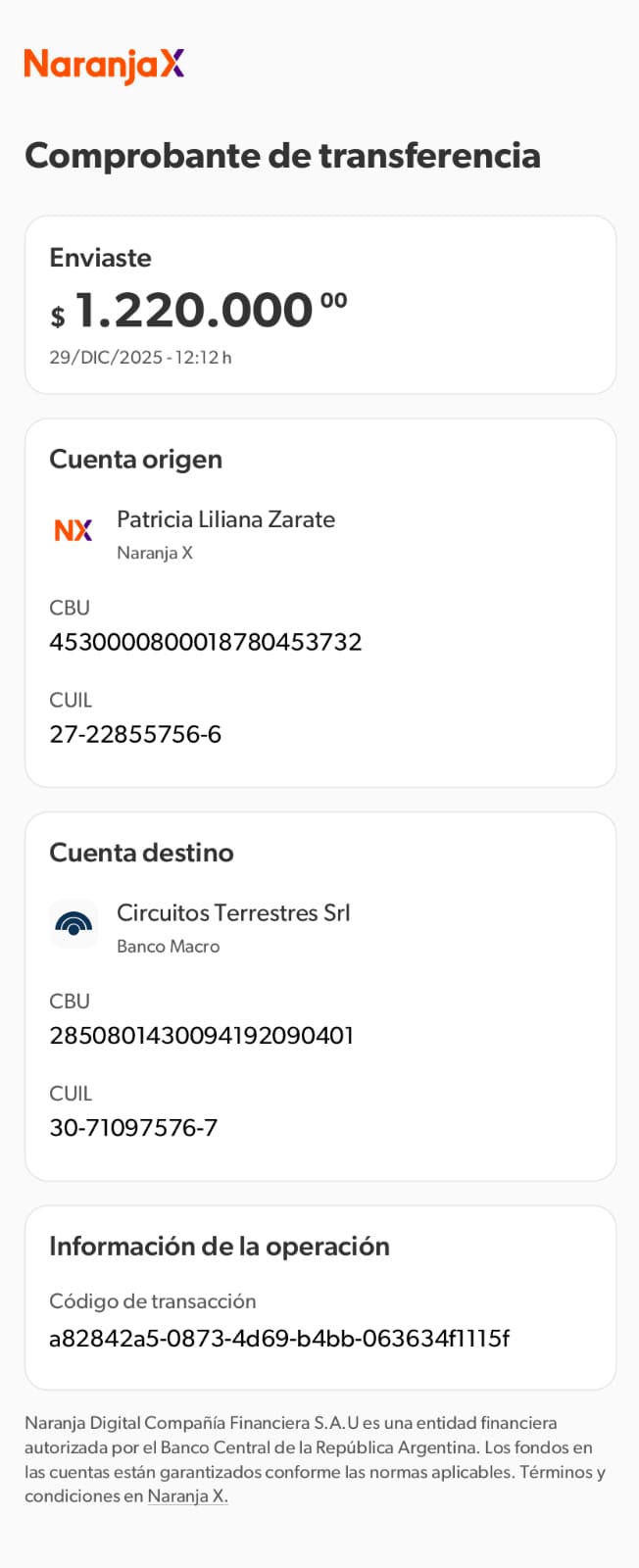Select the Comprobante de transferencia heading
The height and width of the screenshot is (1568, 639).
click(x=282, y=156)
